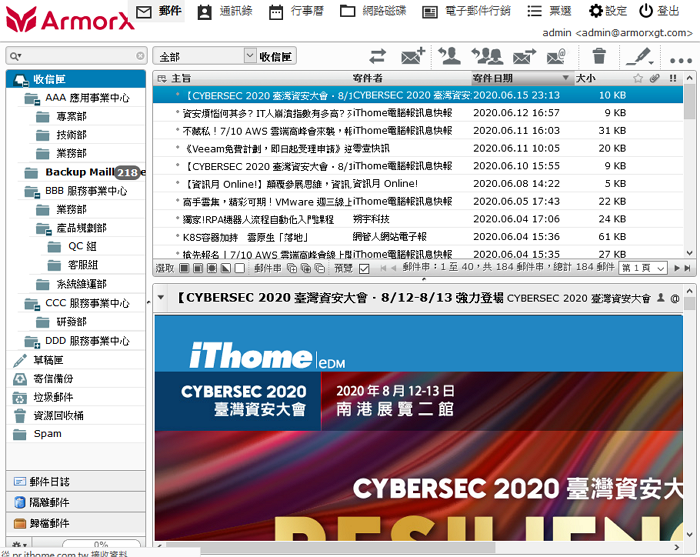
Task: Forward the message with envelope-arrow icon
Action: pyautogui.click(x=524, y=57)
